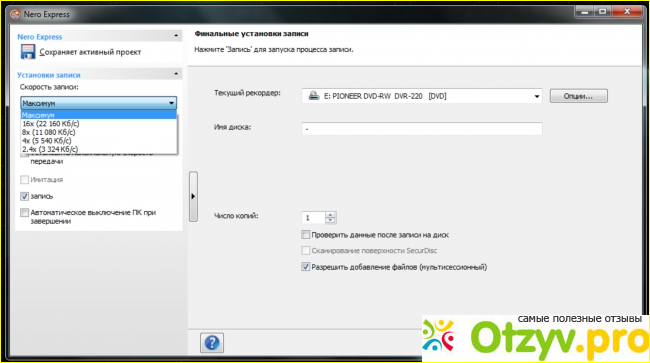
Task: Open the Текущий рекордер drive dropdown
Action: (536, 96)
